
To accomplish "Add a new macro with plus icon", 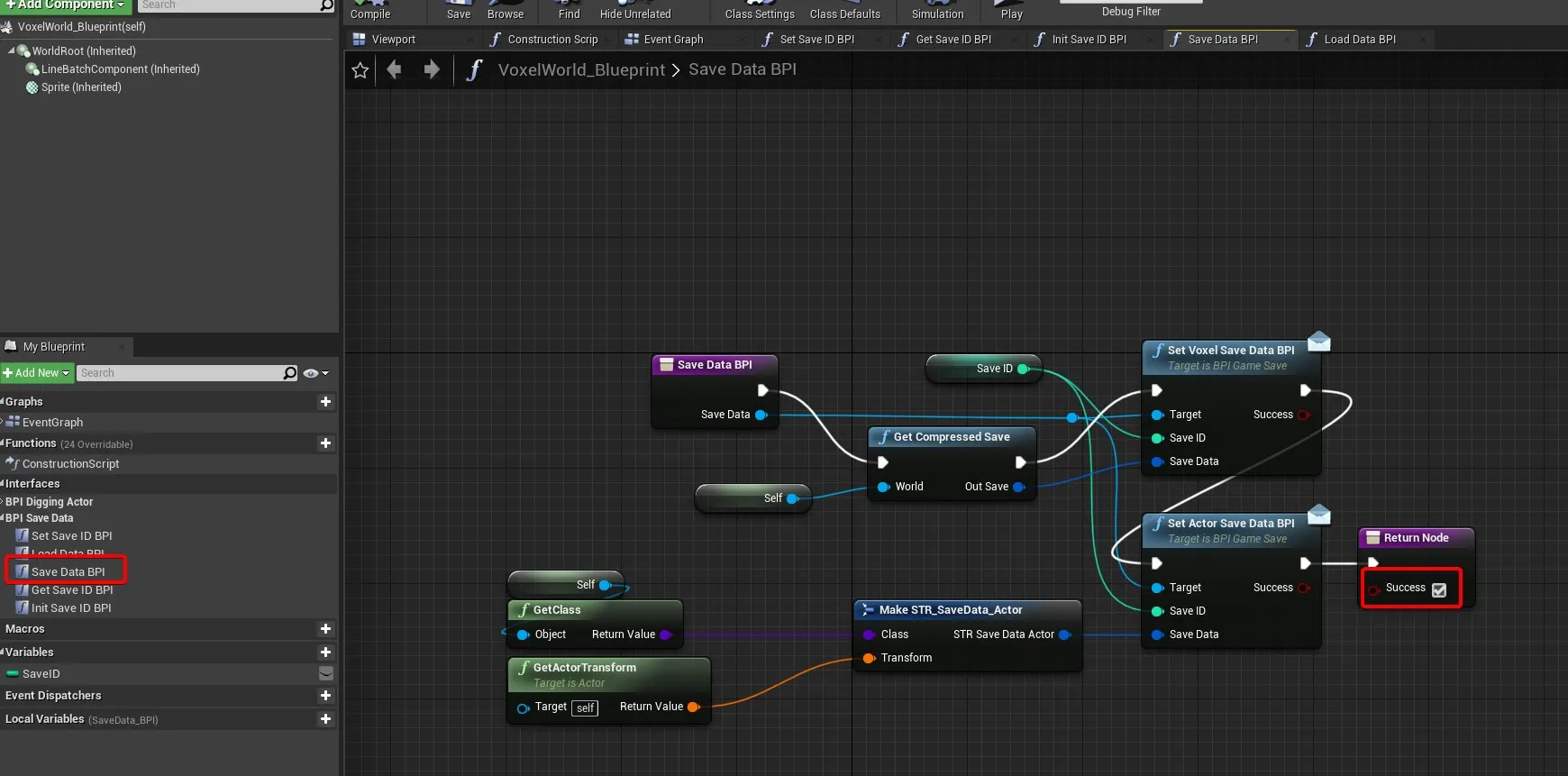I will tap(325, 629).
